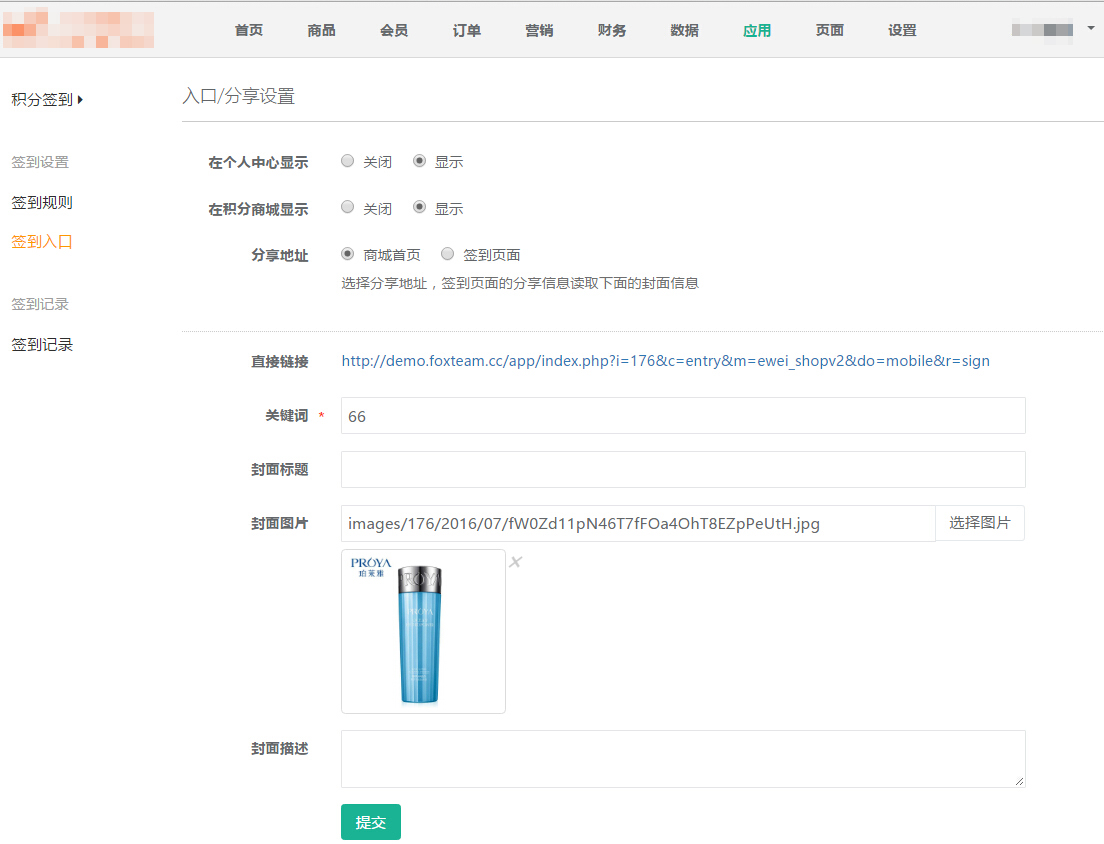
Task: Click into the 封面描述 text area
Action: tap(683, 759)
